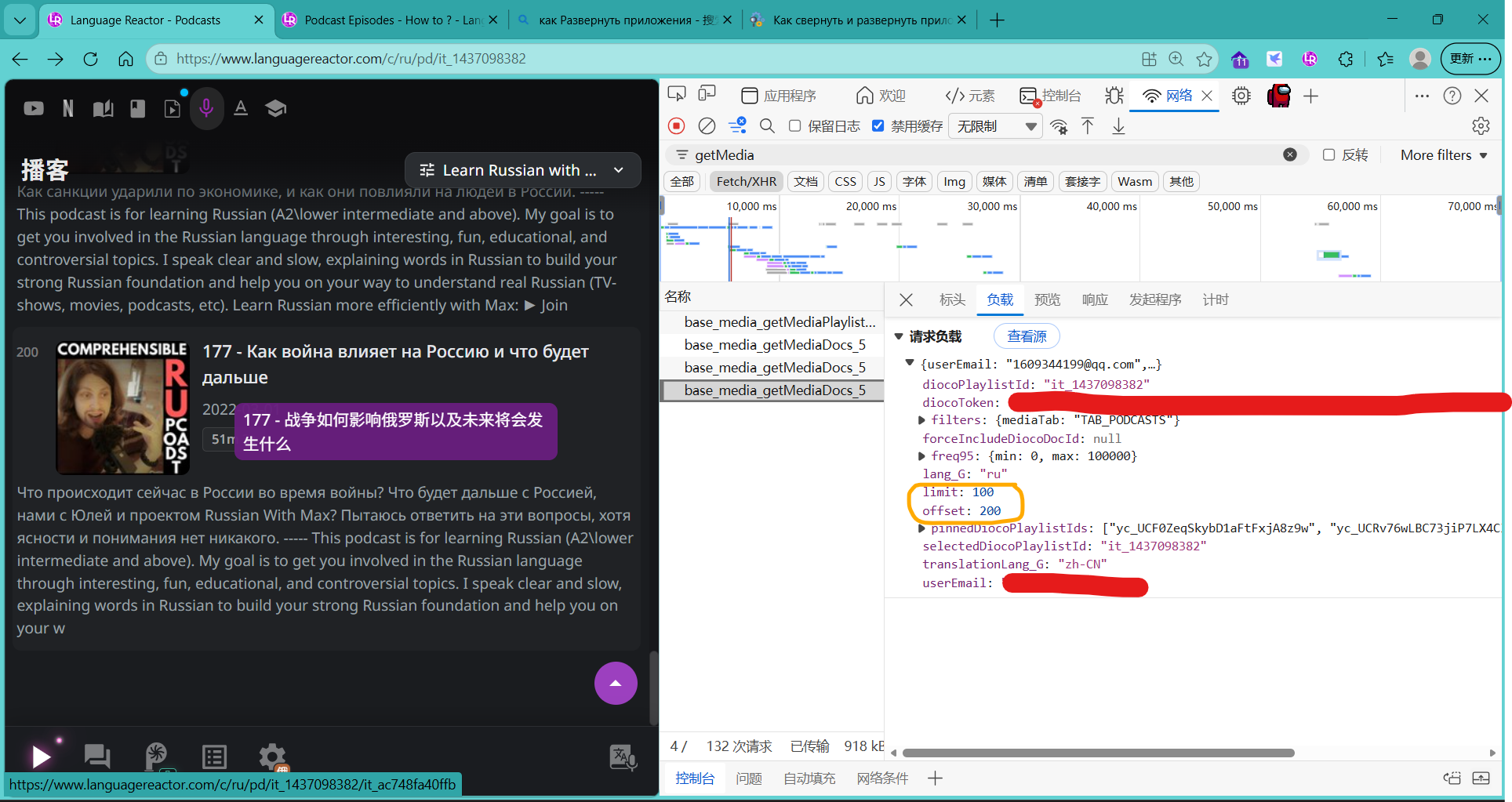Image resolution: width=1512 pixels, height=802 pixels.
Task: Filter requests by Img type
Action: click(x=954, y=182)
